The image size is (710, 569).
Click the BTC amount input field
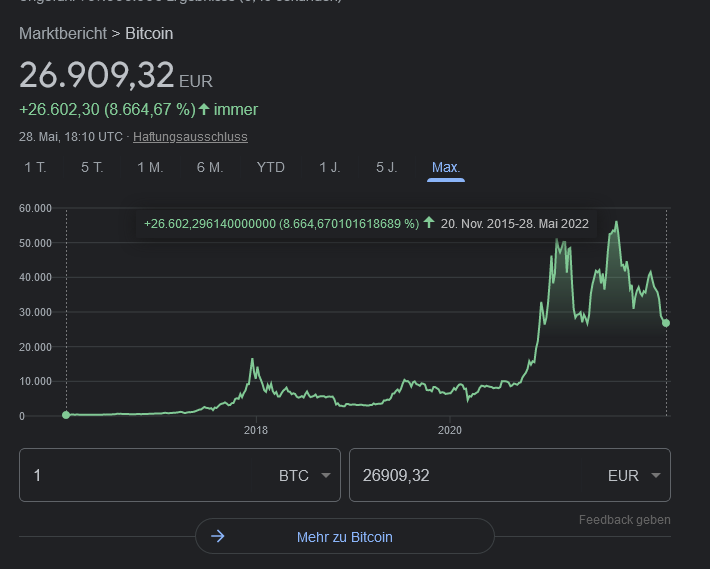tap(140, 476)
